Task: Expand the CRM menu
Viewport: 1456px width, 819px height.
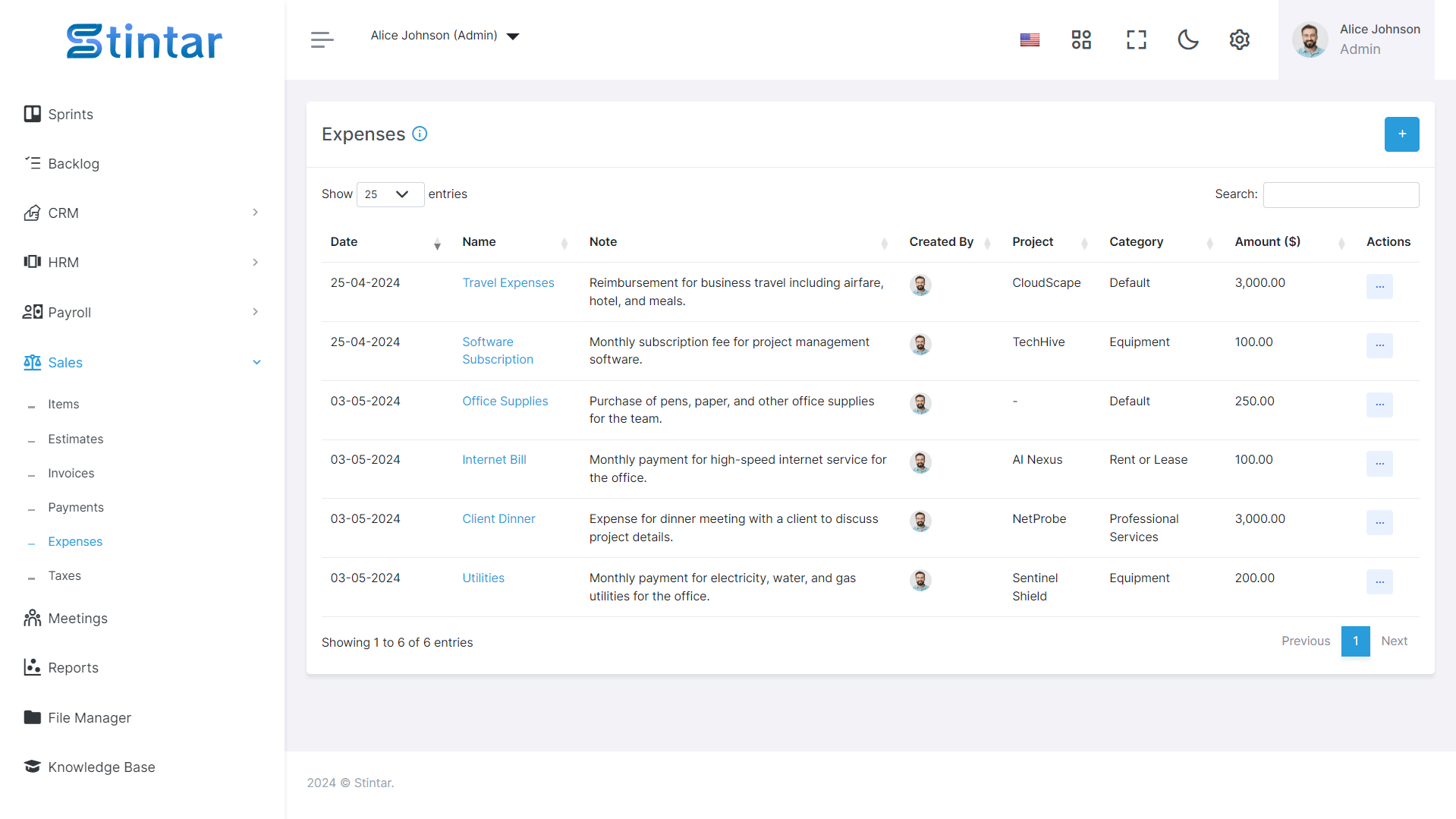Action: tap(142, 213)
